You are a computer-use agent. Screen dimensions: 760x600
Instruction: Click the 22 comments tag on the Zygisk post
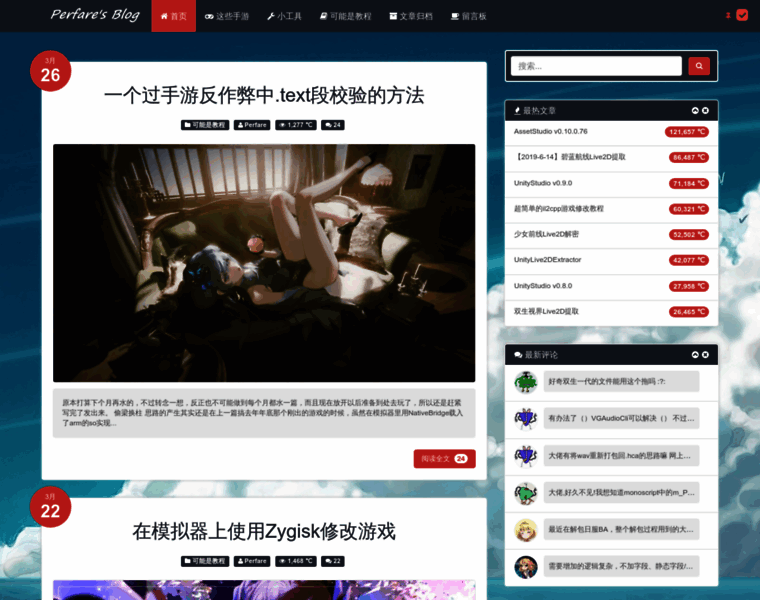click(x=332, y=561)
